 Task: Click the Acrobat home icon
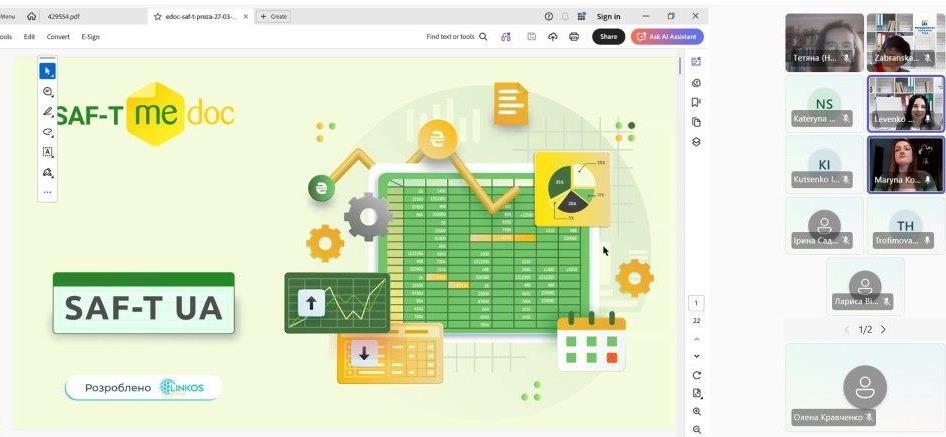tap(32, 16)
